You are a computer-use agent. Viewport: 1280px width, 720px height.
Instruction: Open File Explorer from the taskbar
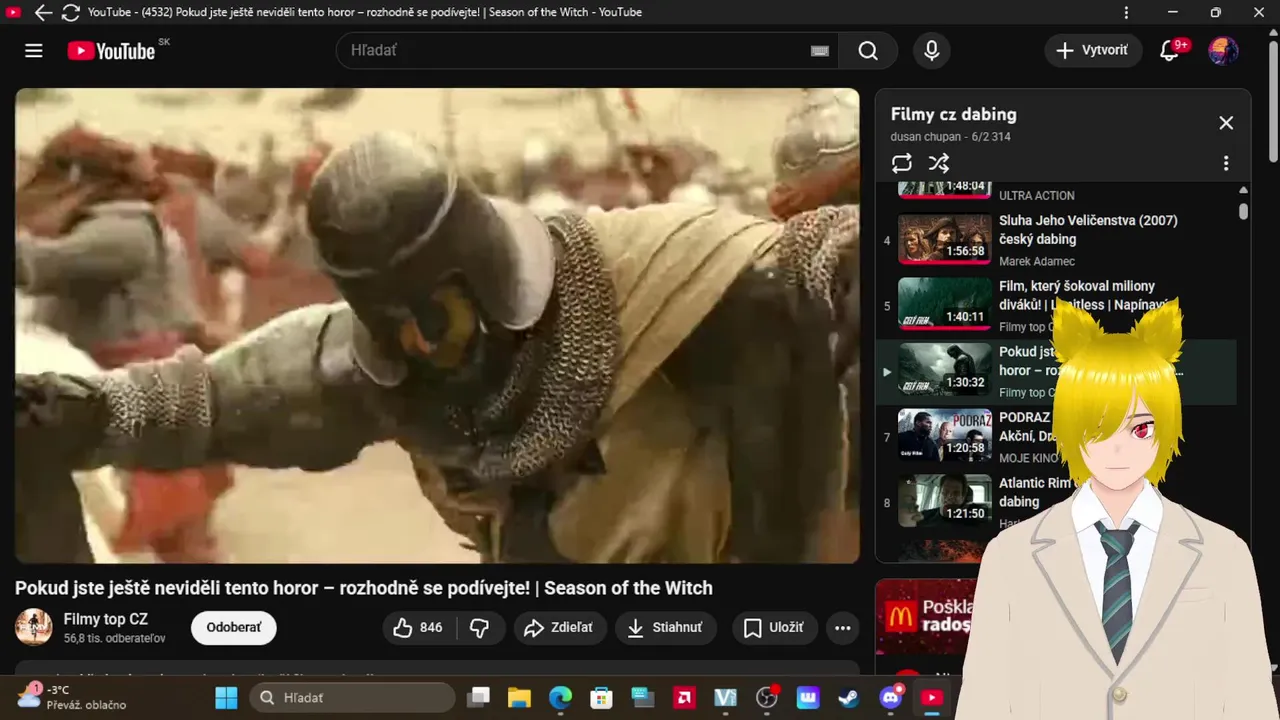pyautogui.click(x=518, y=697)
